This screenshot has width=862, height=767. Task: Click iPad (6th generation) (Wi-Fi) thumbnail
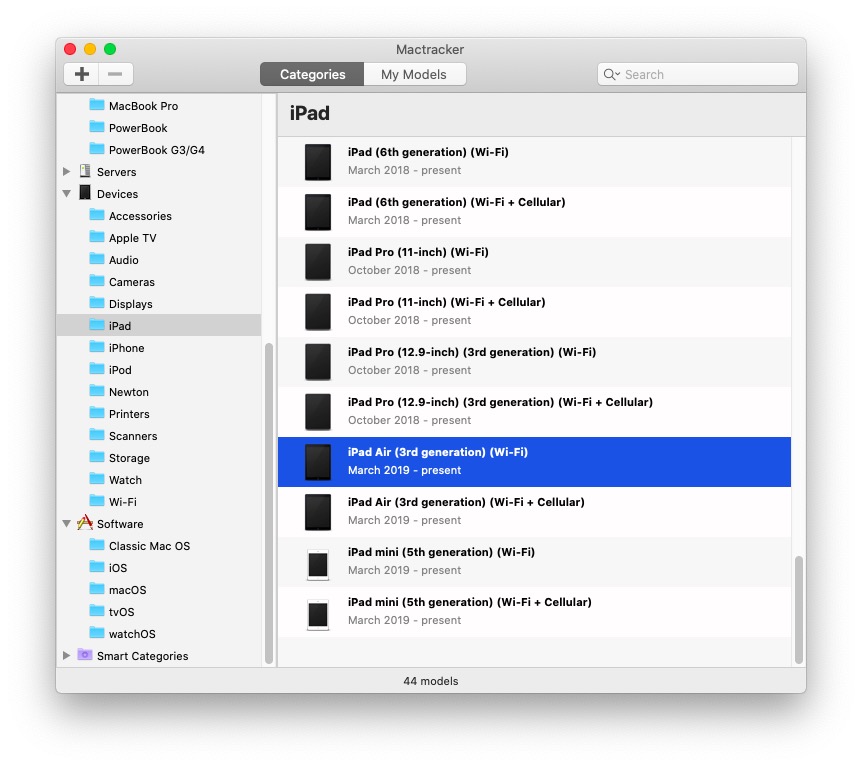tap(318, 162)
